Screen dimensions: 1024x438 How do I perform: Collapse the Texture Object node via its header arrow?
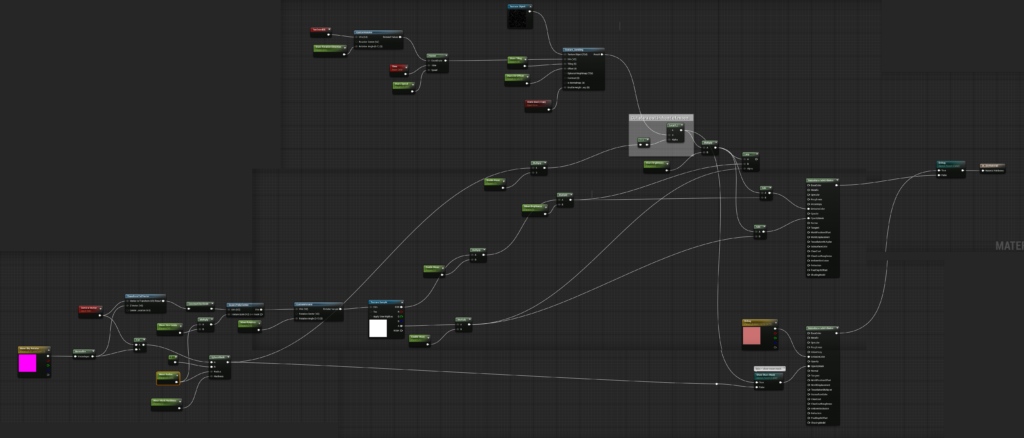(530, 7)
